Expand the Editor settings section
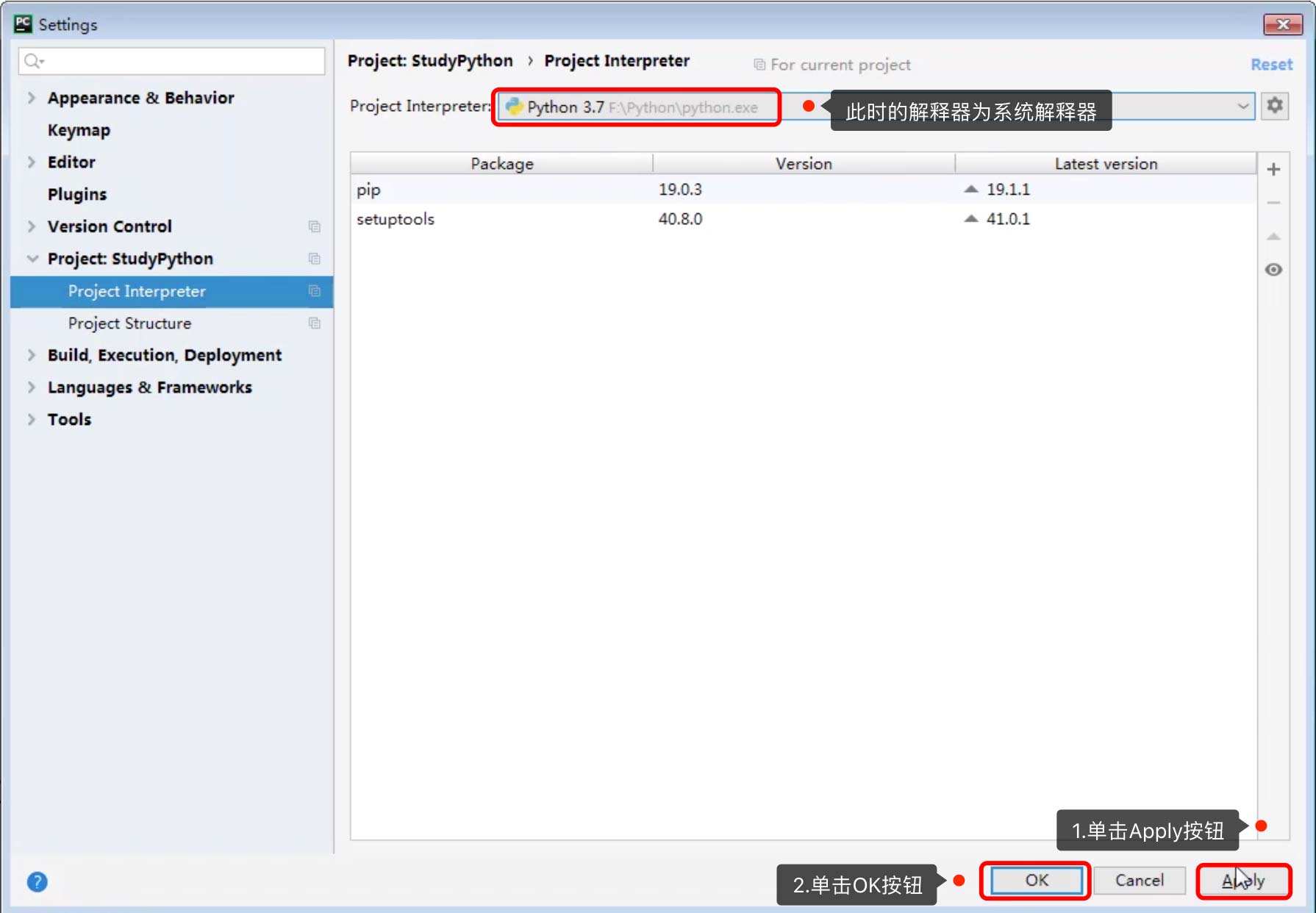1316x913 pixels. click(32, 162)
